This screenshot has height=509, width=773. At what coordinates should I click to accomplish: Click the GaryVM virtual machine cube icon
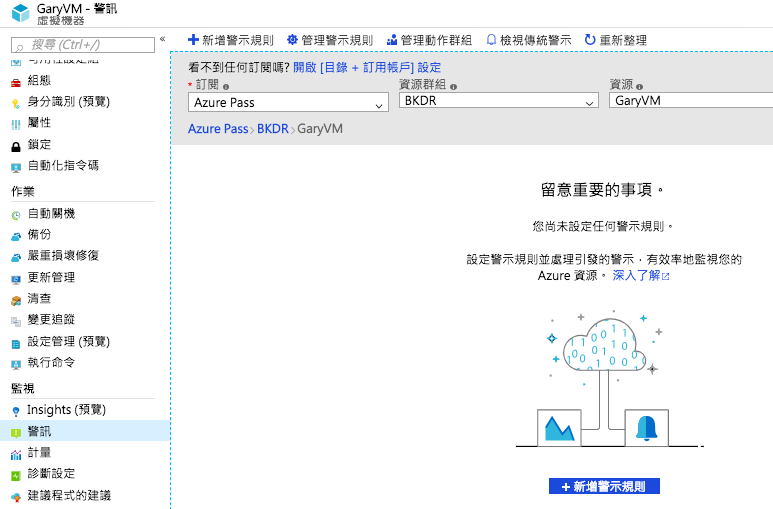21,13
